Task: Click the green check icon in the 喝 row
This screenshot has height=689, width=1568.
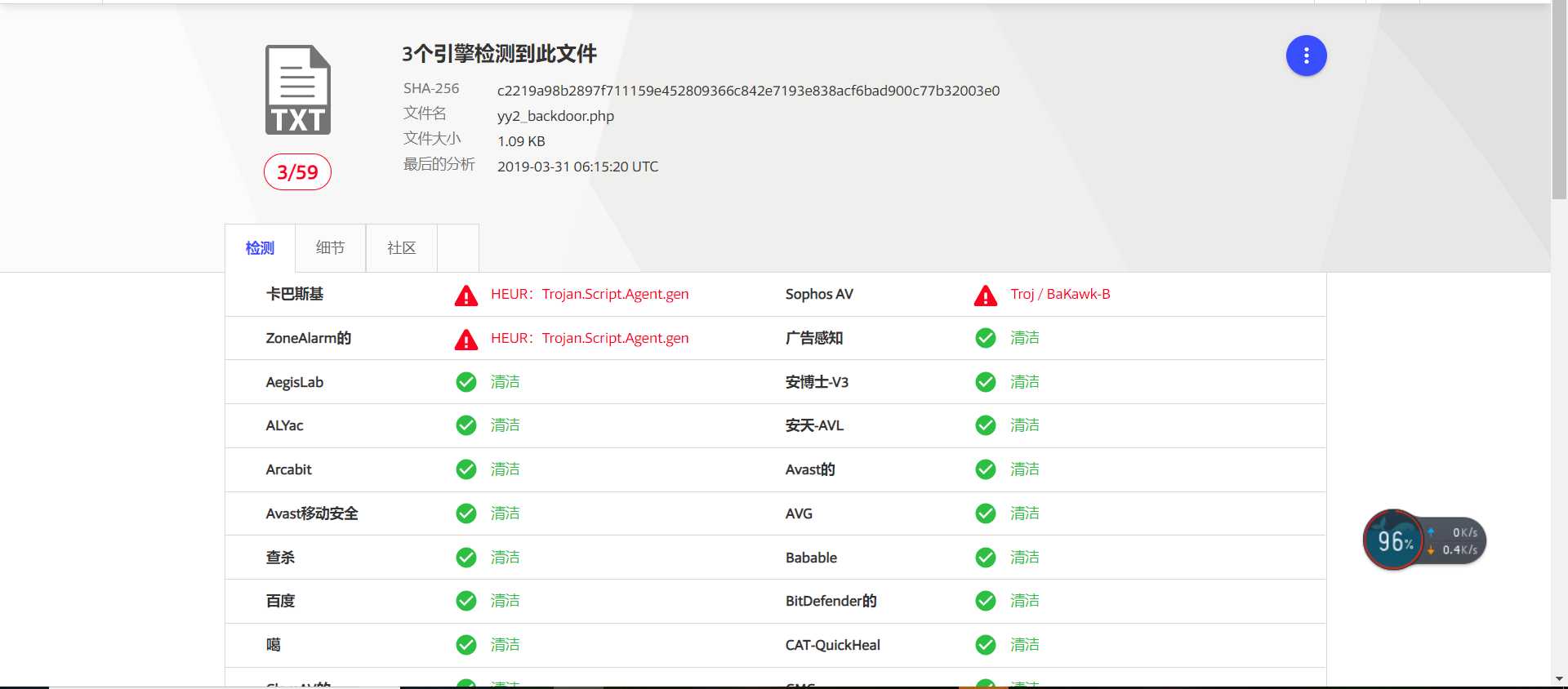Action: 466,645
